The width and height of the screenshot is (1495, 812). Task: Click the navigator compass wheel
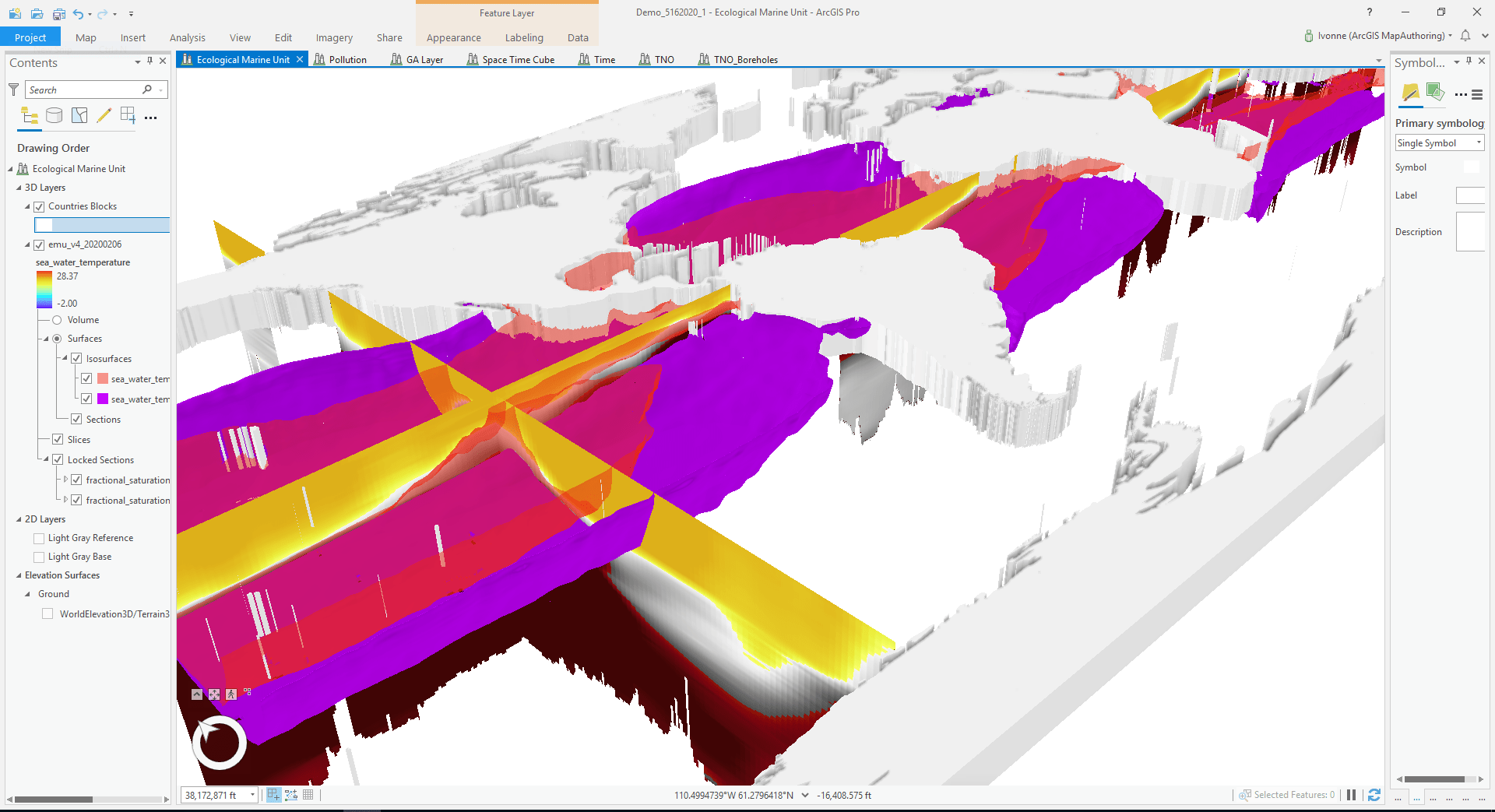point(220,742)
